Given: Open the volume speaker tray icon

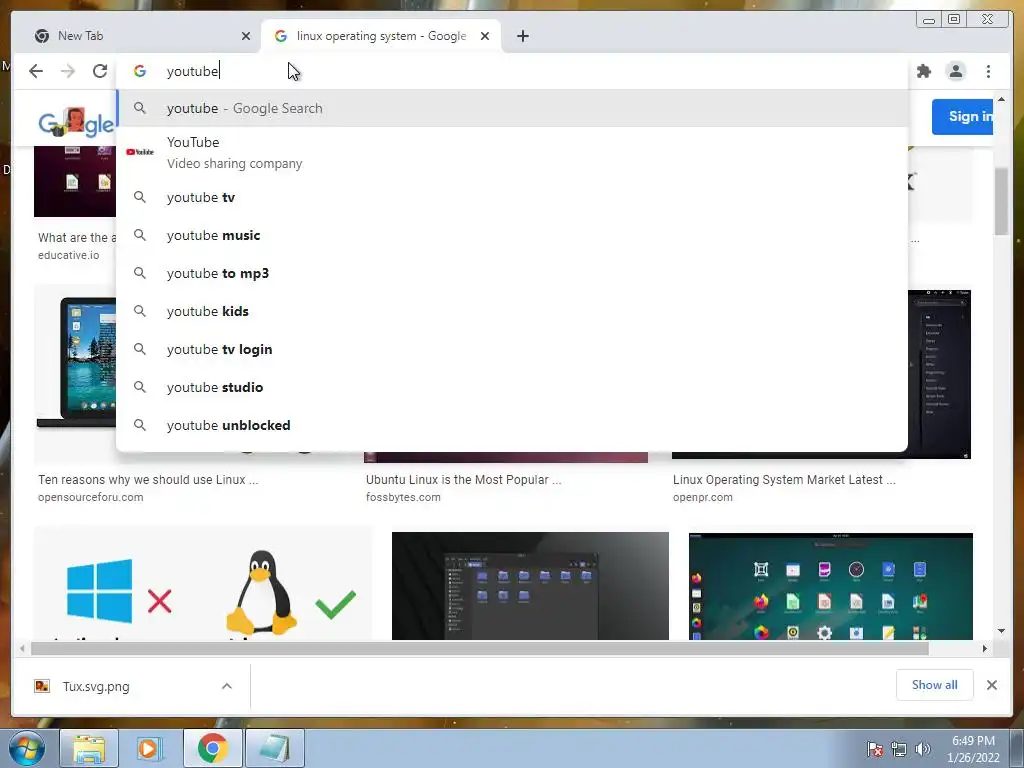Looking at the screenshot, I should click(x=922, y=749).
